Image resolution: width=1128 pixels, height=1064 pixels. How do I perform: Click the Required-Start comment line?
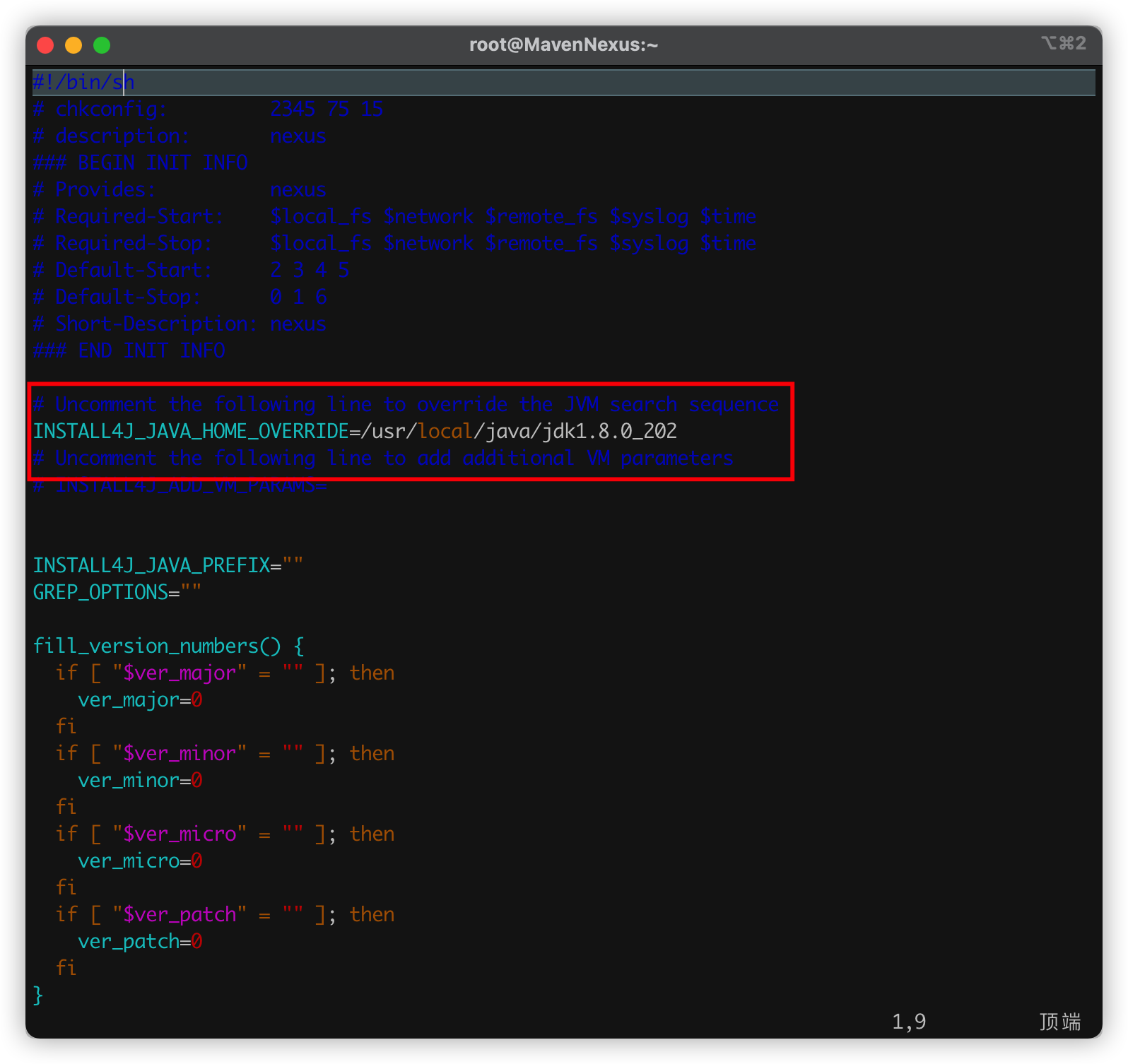pos(394,217)
